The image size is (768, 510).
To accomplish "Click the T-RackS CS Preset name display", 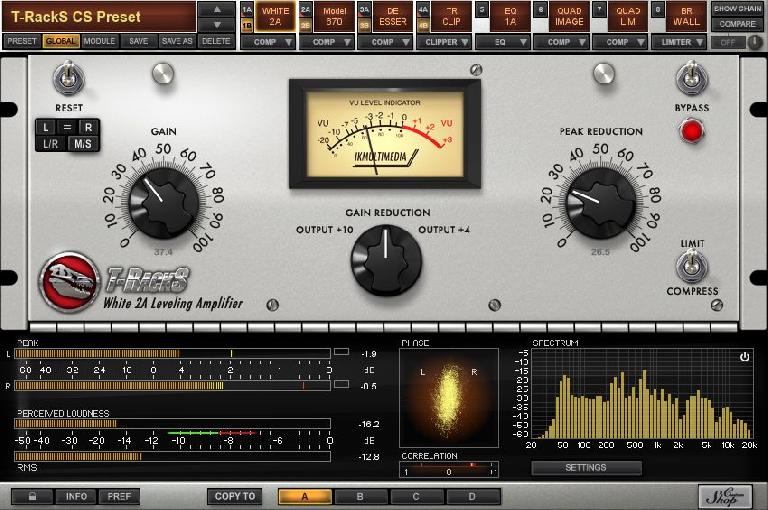I will pyautogui.click(x=99, y=17).
